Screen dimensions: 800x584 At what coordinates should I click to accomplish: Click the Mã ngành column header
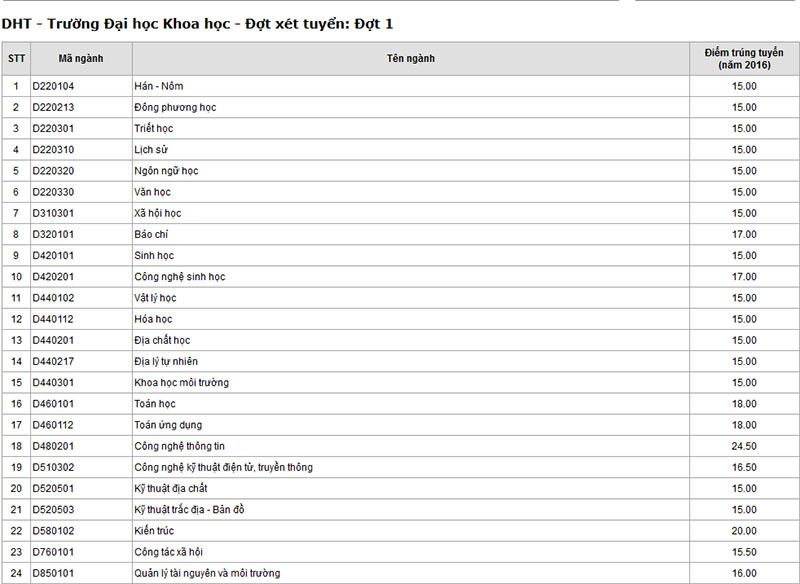(x=80, y=58)
